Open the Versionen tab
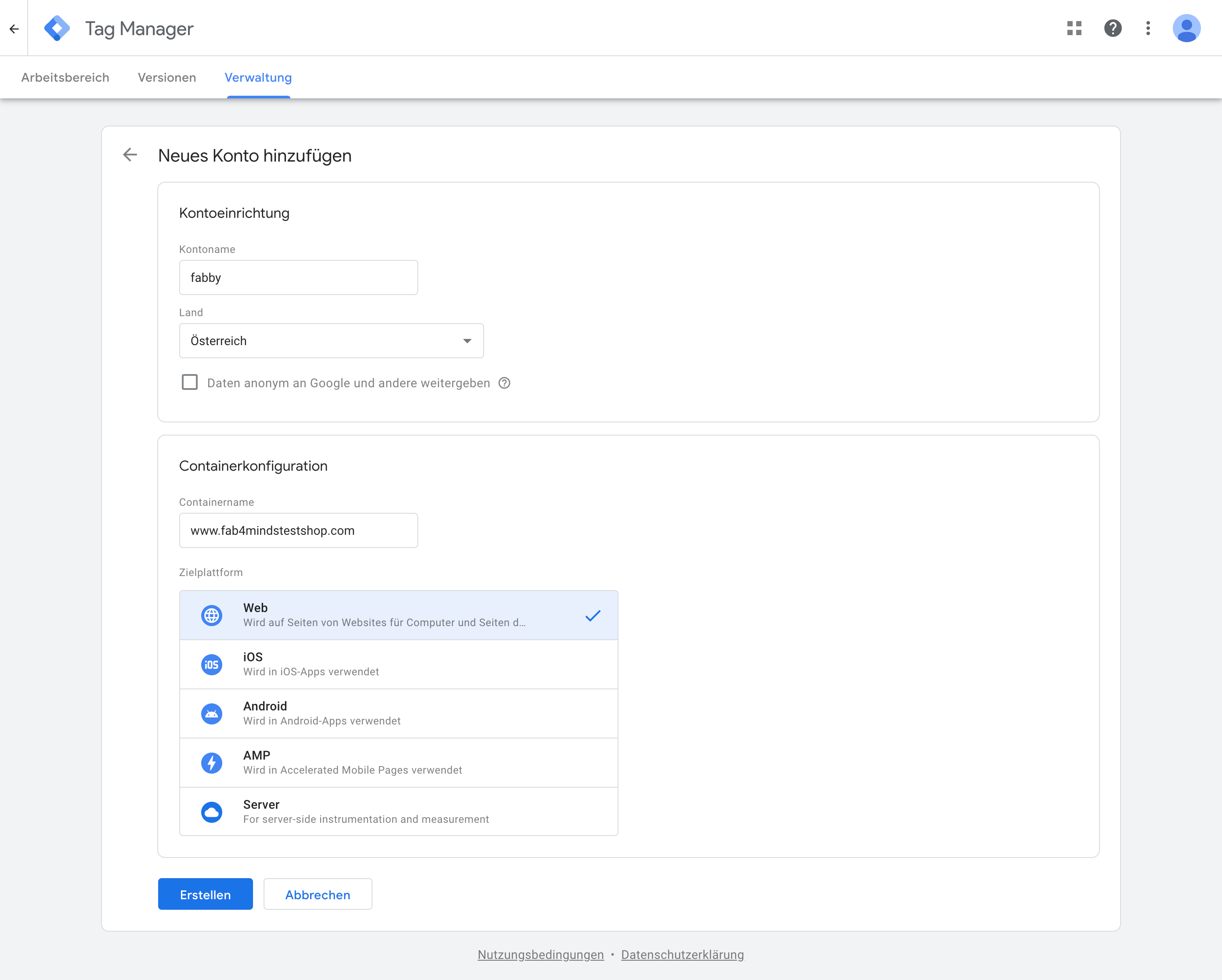The image size is (1222, 980). (166, 78)
